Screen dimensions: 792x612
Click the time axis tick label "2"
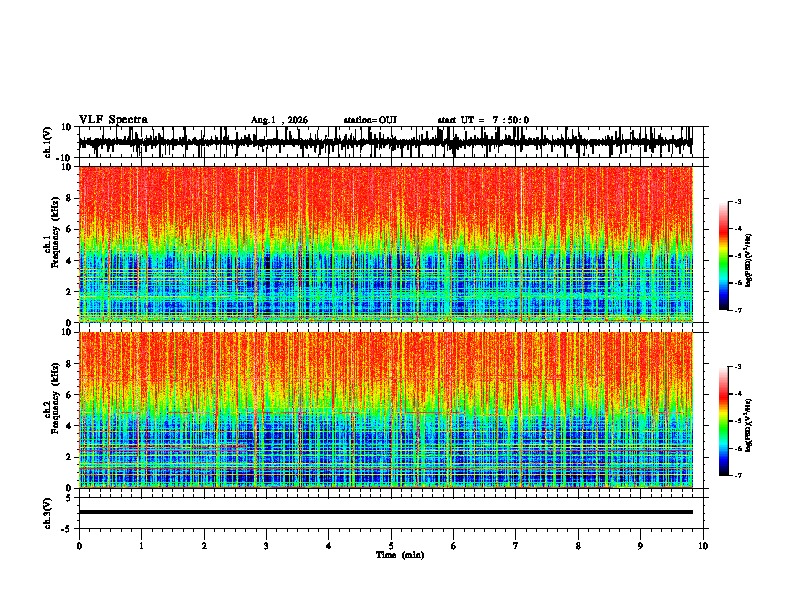[x=204, y=546]
